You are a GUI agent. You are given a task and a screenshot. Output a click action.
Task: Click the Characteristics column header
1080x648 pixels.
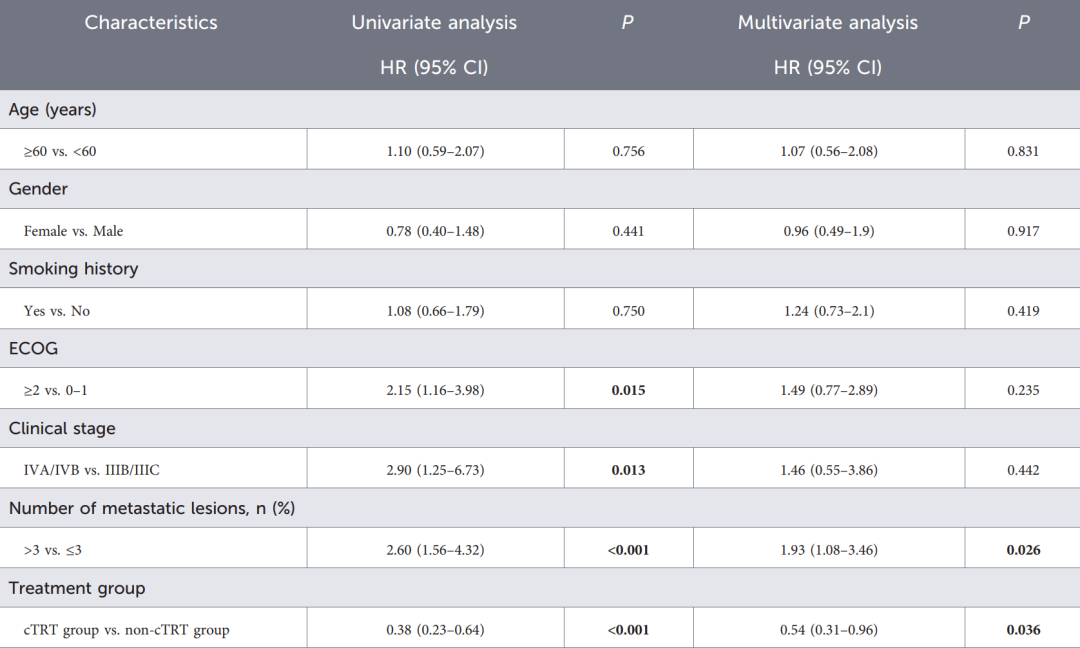151,23
